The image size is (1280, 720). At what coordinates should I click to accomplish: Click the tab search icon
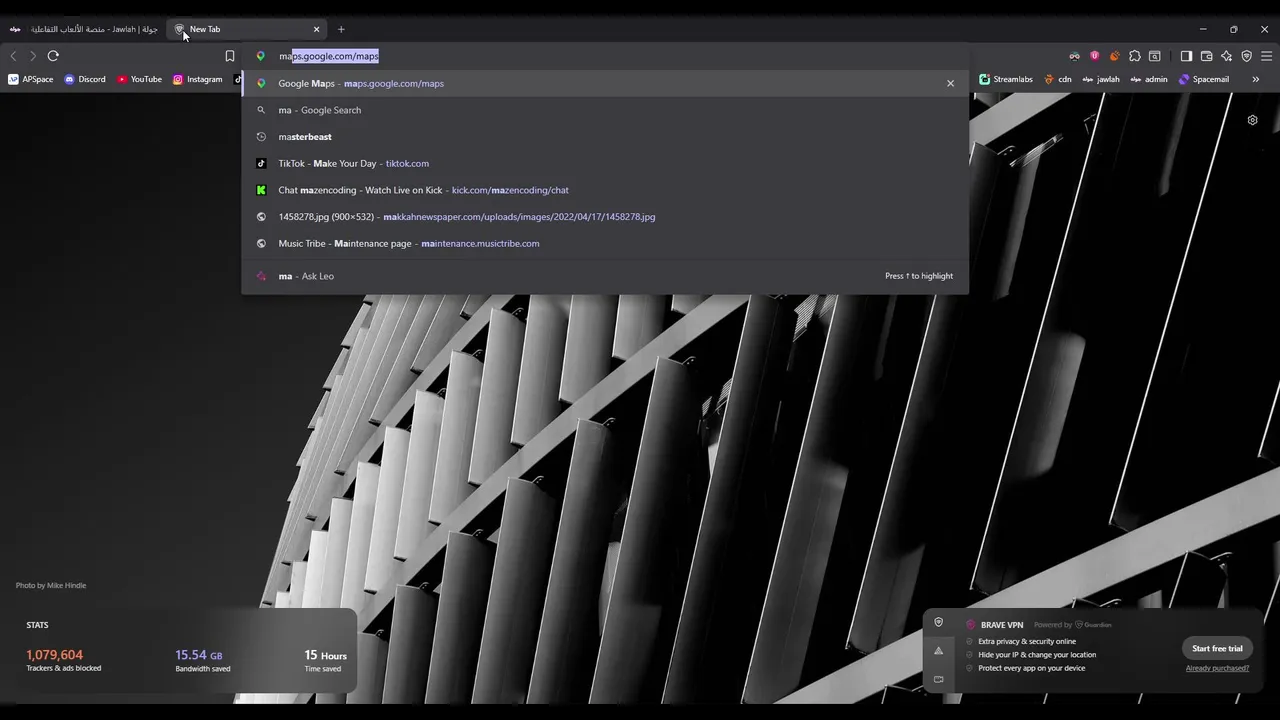(1155, 56)
